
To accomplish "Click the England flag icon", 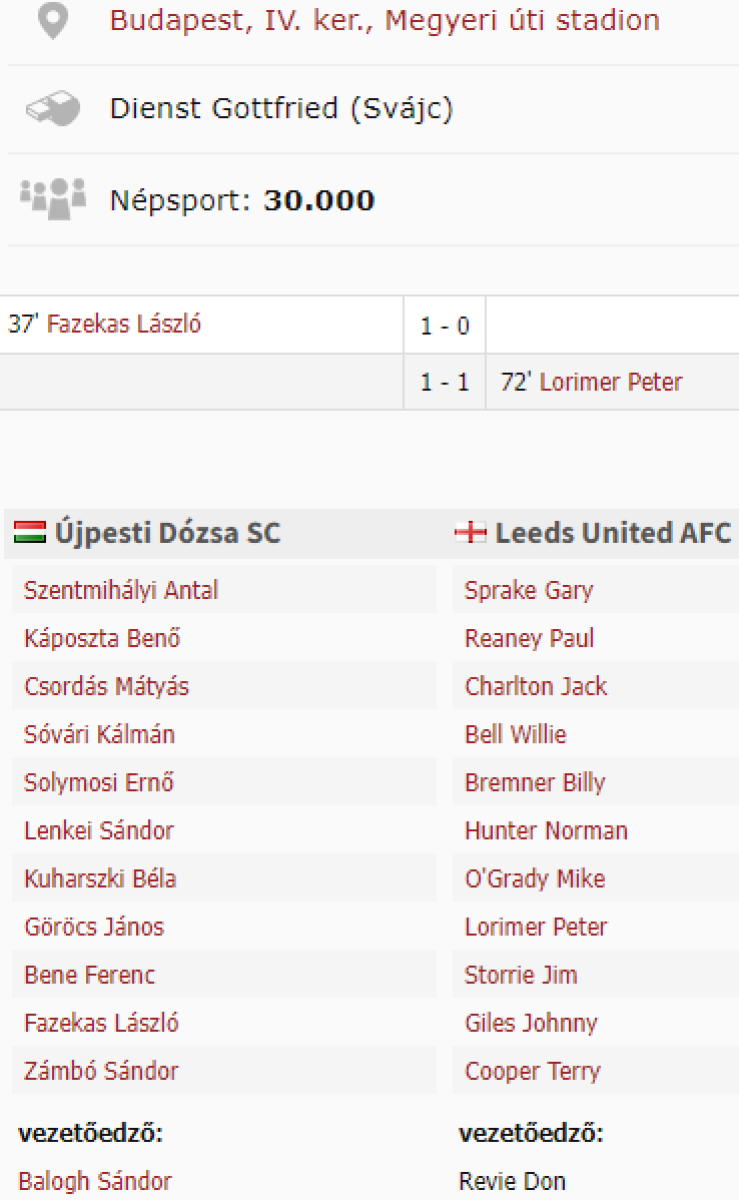I will pyautogui.click(x=470, y=533).
